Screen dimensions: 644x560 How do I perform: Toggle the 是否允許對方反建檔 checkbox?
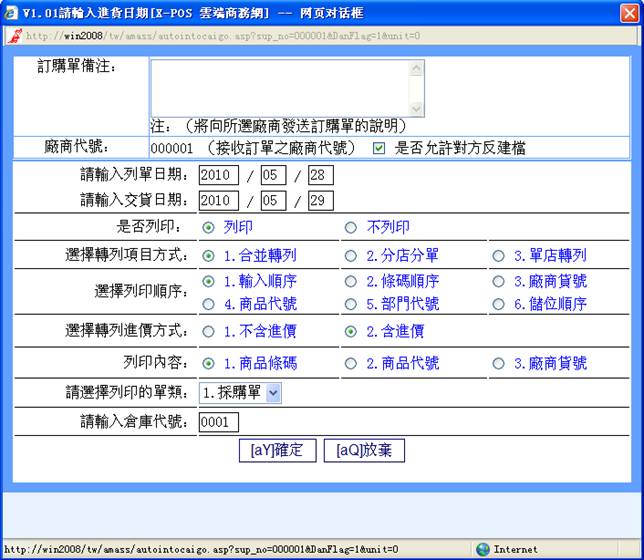[x=378, y=148]
